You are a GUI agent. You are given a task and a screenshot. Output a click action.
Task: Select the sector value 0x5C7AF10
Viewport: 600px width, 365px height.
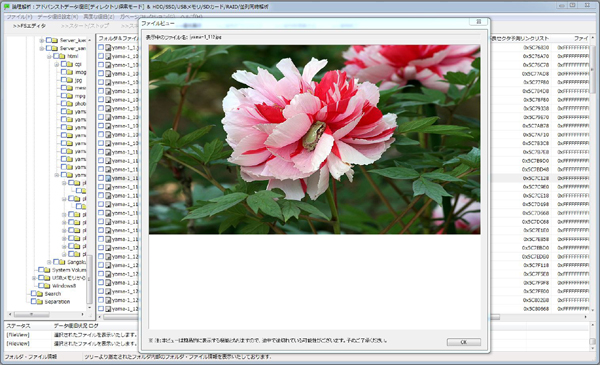click(x=536, y=135)
